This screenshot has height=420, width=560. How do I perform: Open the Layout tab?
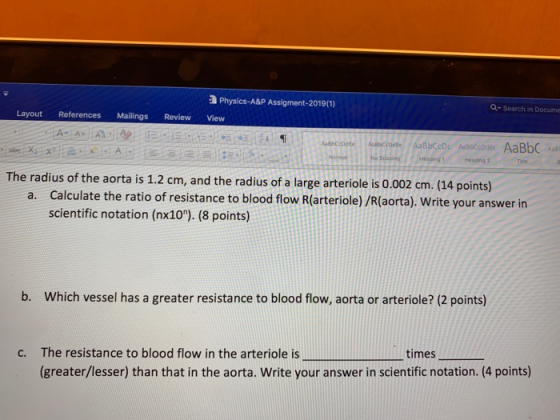click(29, 114)
